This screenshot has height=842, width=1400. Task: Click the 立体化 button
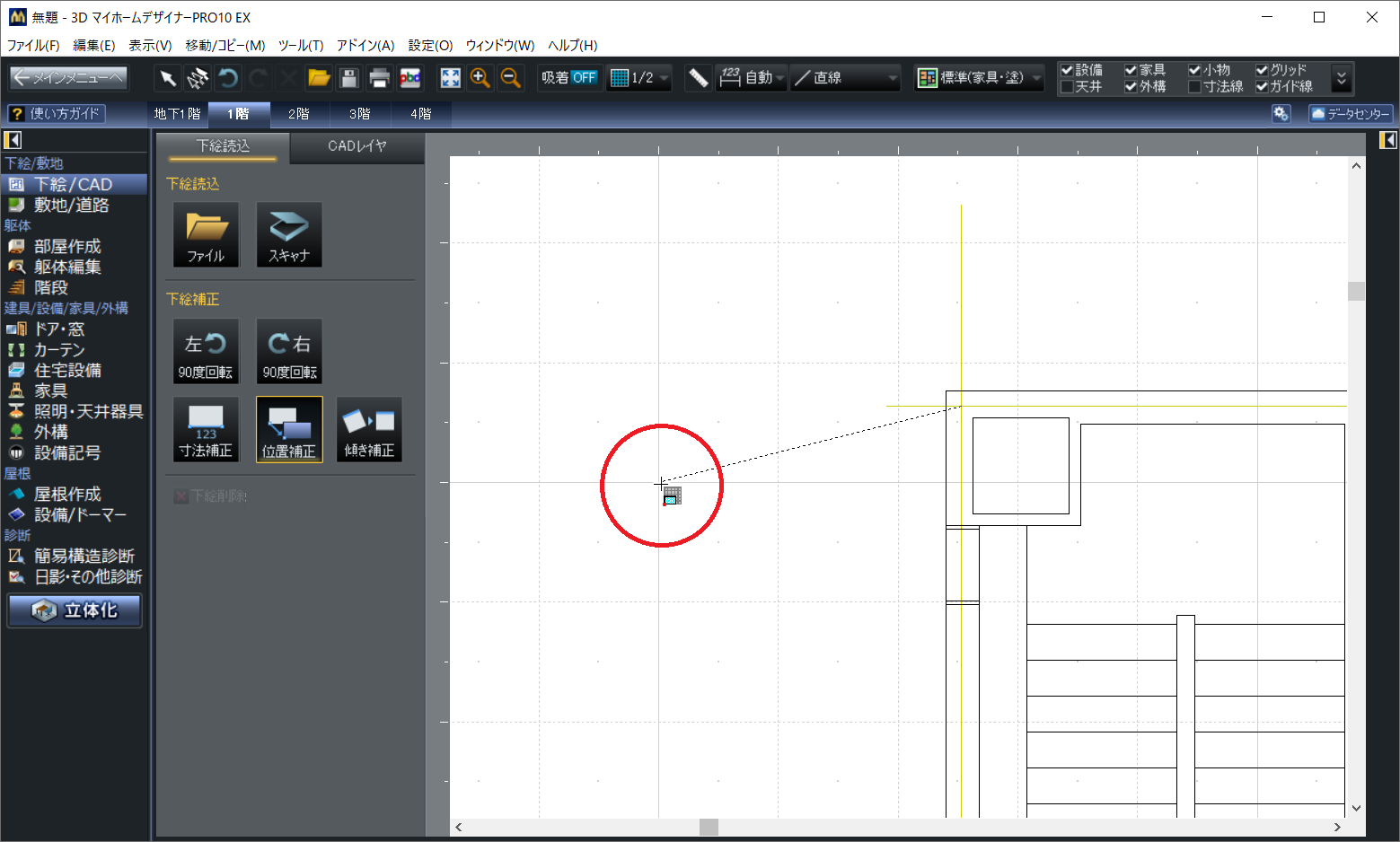pos(75,610)
